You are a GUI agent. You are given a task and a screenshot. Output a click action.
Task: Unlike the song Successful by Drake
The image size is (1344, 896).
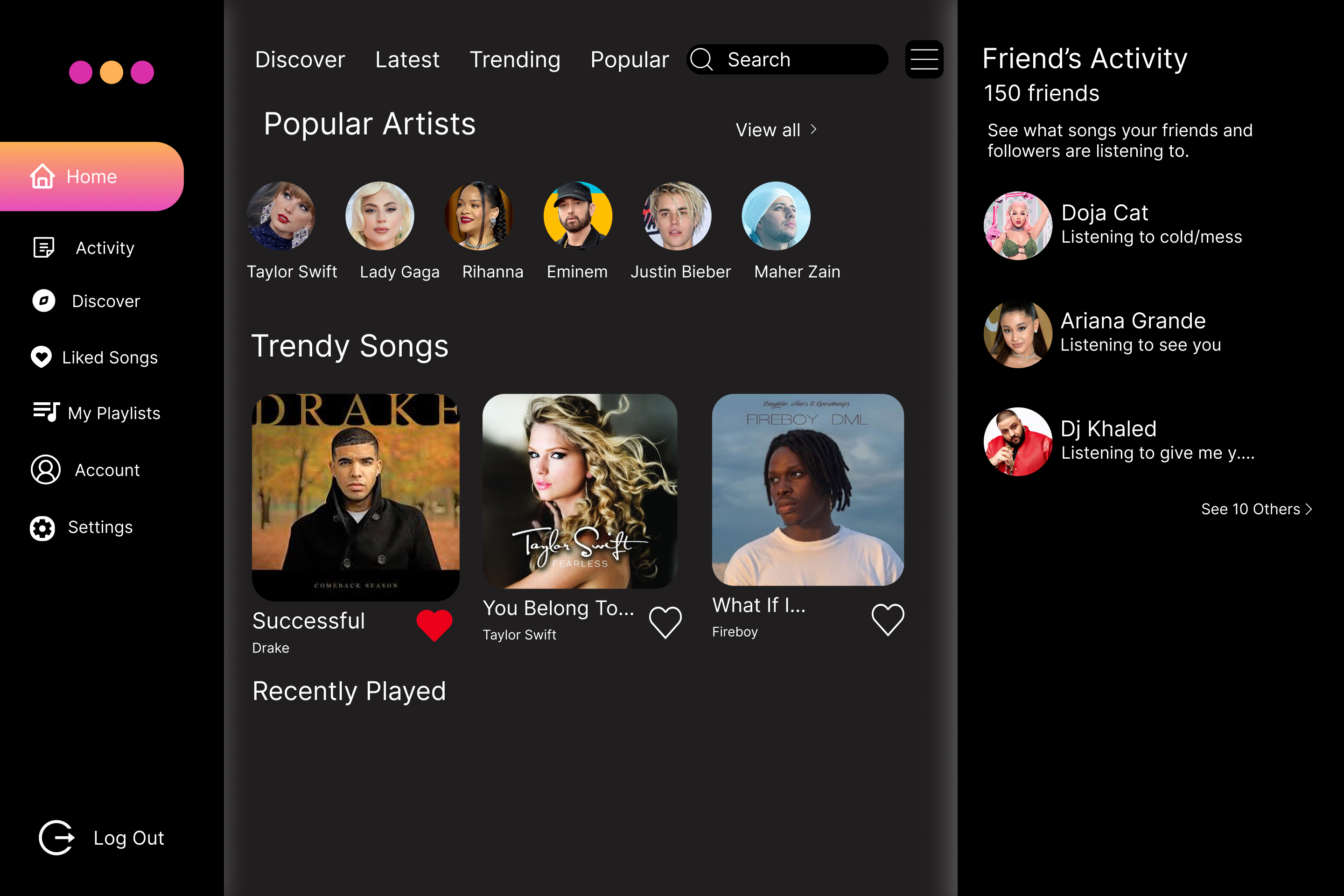click(434, 625)
